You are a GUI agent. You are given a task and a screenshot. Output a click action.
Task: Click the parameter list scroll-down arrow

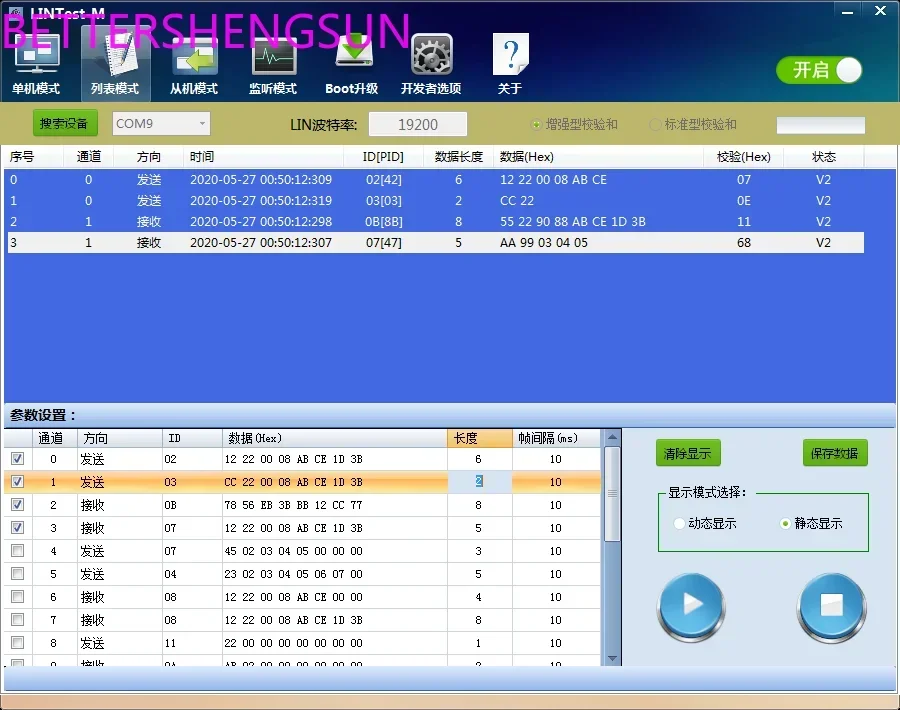pos(612,658)
